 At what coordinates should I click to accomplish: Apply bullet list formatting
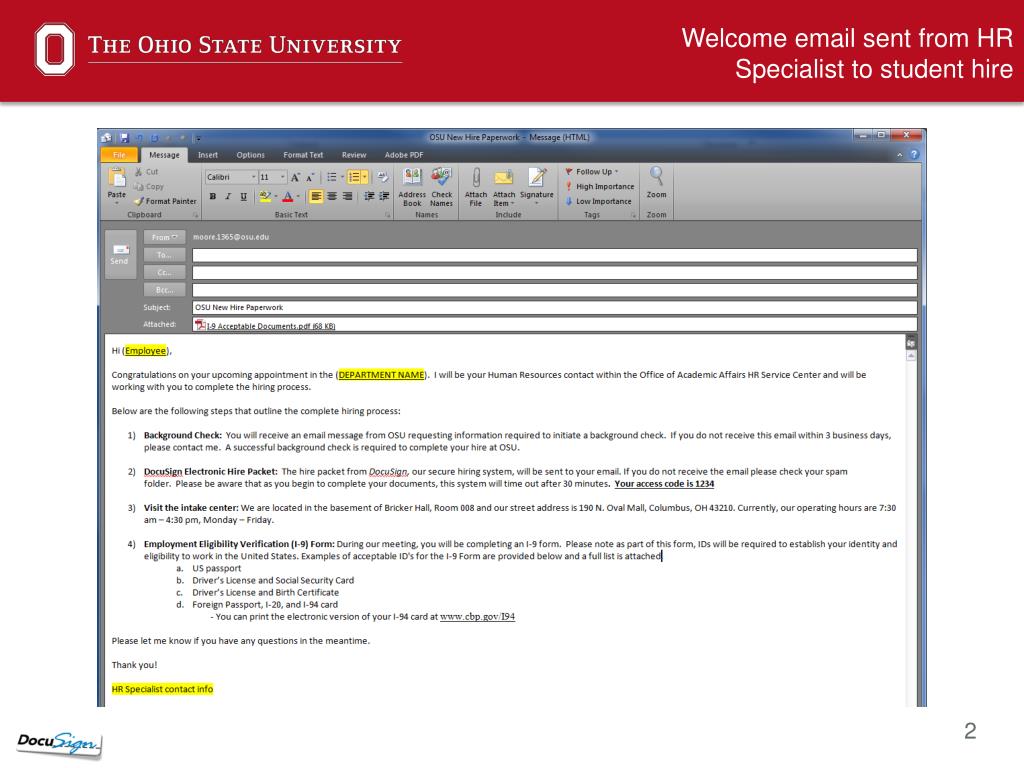pos(333,178)
